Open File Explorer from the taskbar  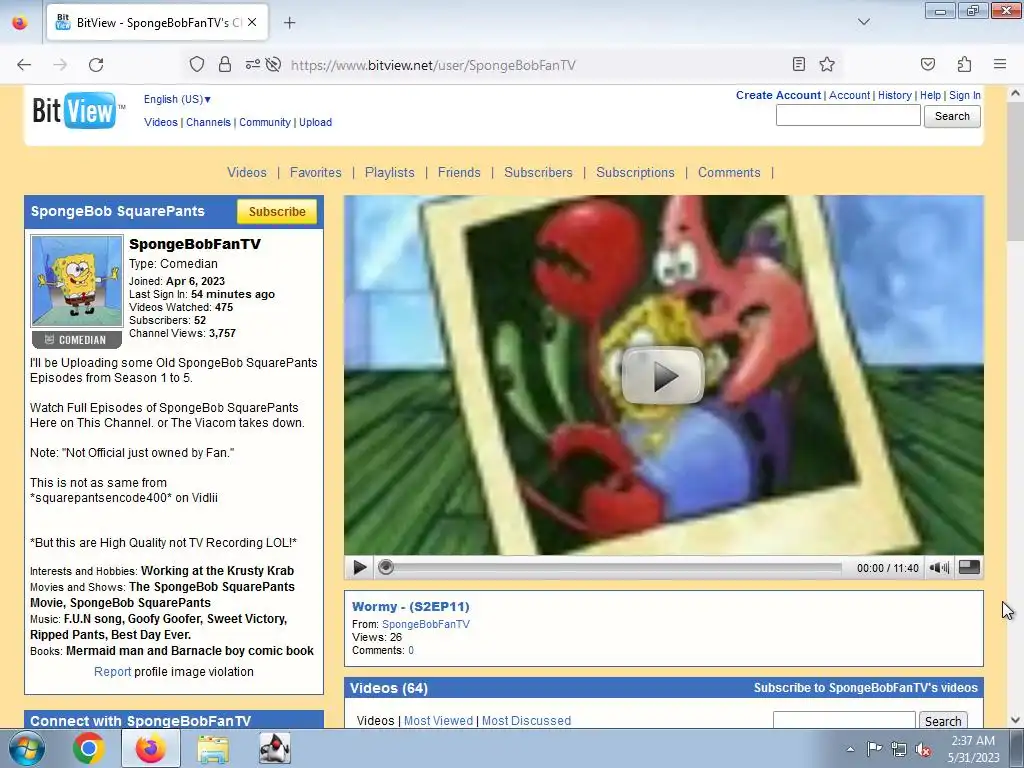pyautogui.click(x=213, y=748)
